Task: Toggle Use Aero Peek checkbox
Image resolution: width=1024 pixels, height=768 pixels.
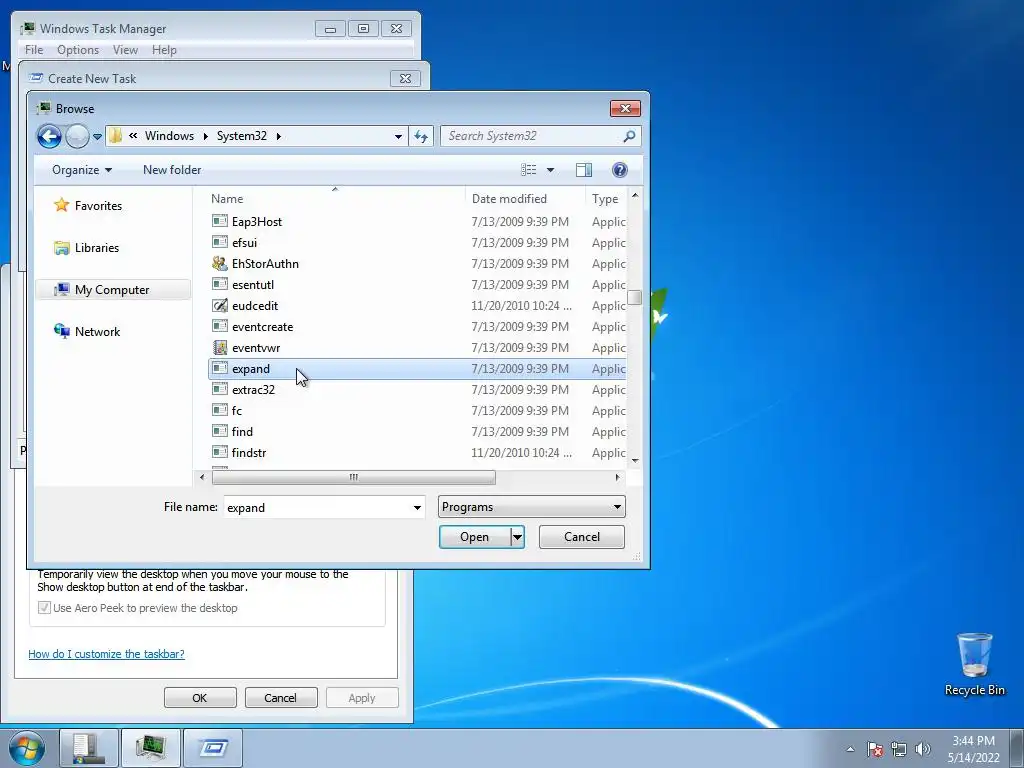Action: click(x=44, y=608)
